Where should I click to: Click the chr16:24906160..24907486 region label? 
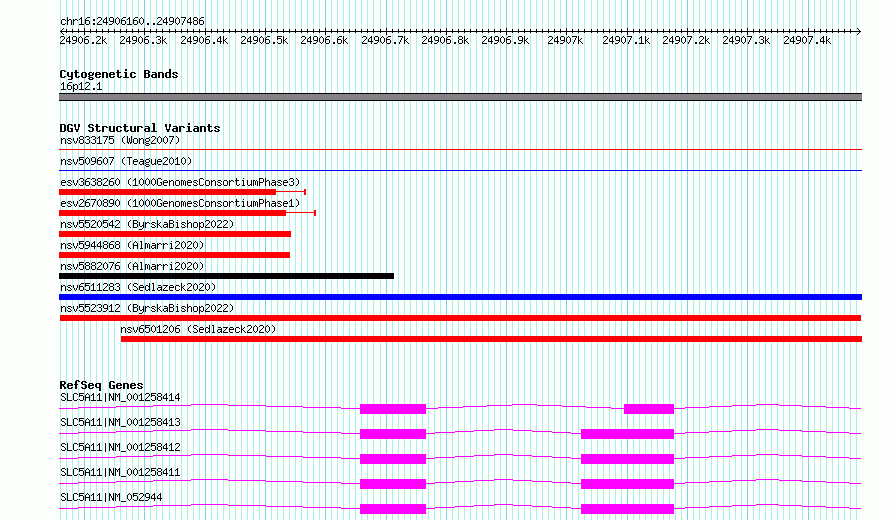[x=132, y=21]
